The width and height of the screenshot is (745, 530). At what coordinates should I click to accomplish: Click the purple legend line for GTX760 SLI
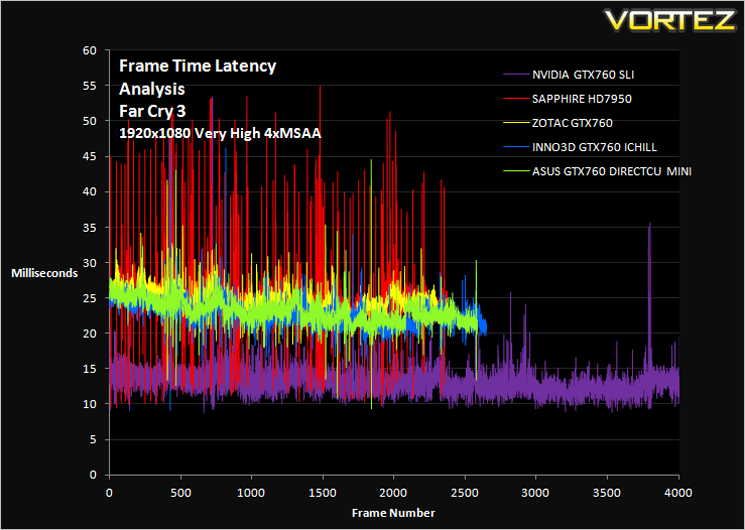(x=516, y=75)
